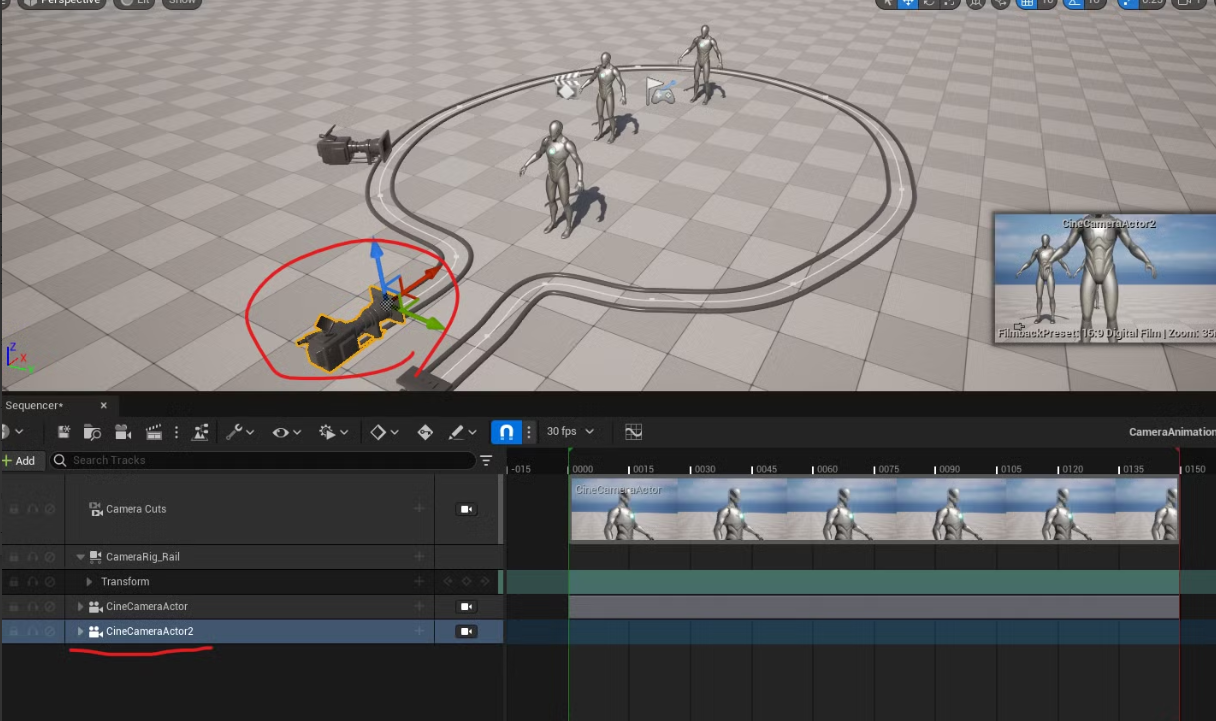The height and width of the screenshot is (721, 1216).
Task: Select the Camera Cuts track row label
Action: [136, 509]
